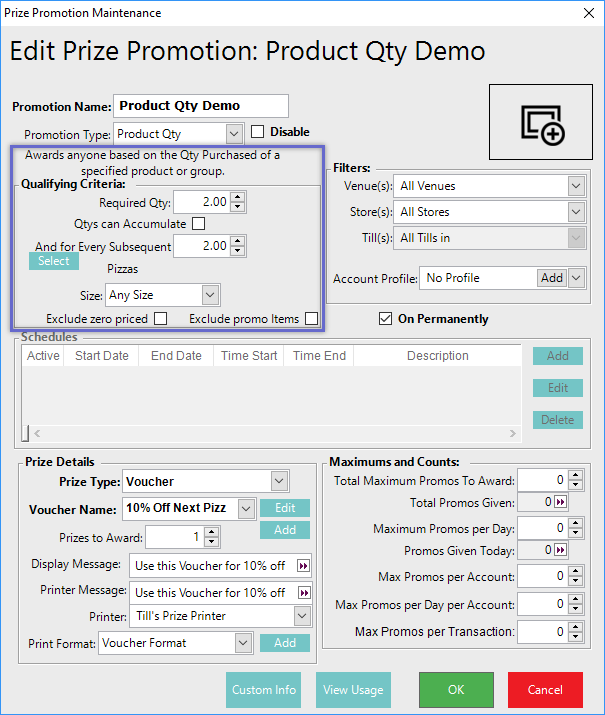Increase the Required Qty spinner value
The height and width of the screenshot is (715, 605).
pos(237,198)
